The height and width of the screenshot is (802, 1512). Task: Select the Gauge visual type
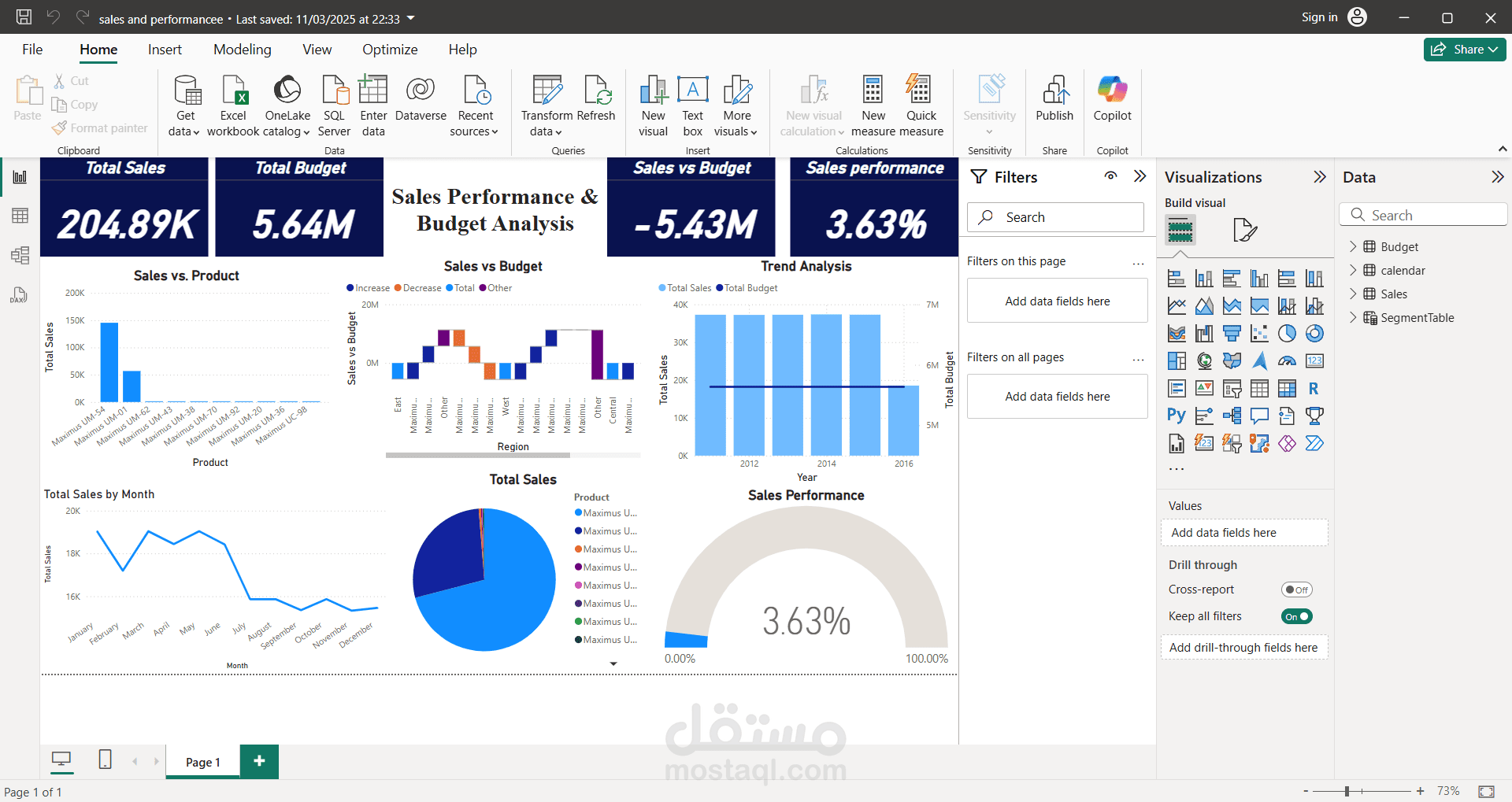[1287, 361]
